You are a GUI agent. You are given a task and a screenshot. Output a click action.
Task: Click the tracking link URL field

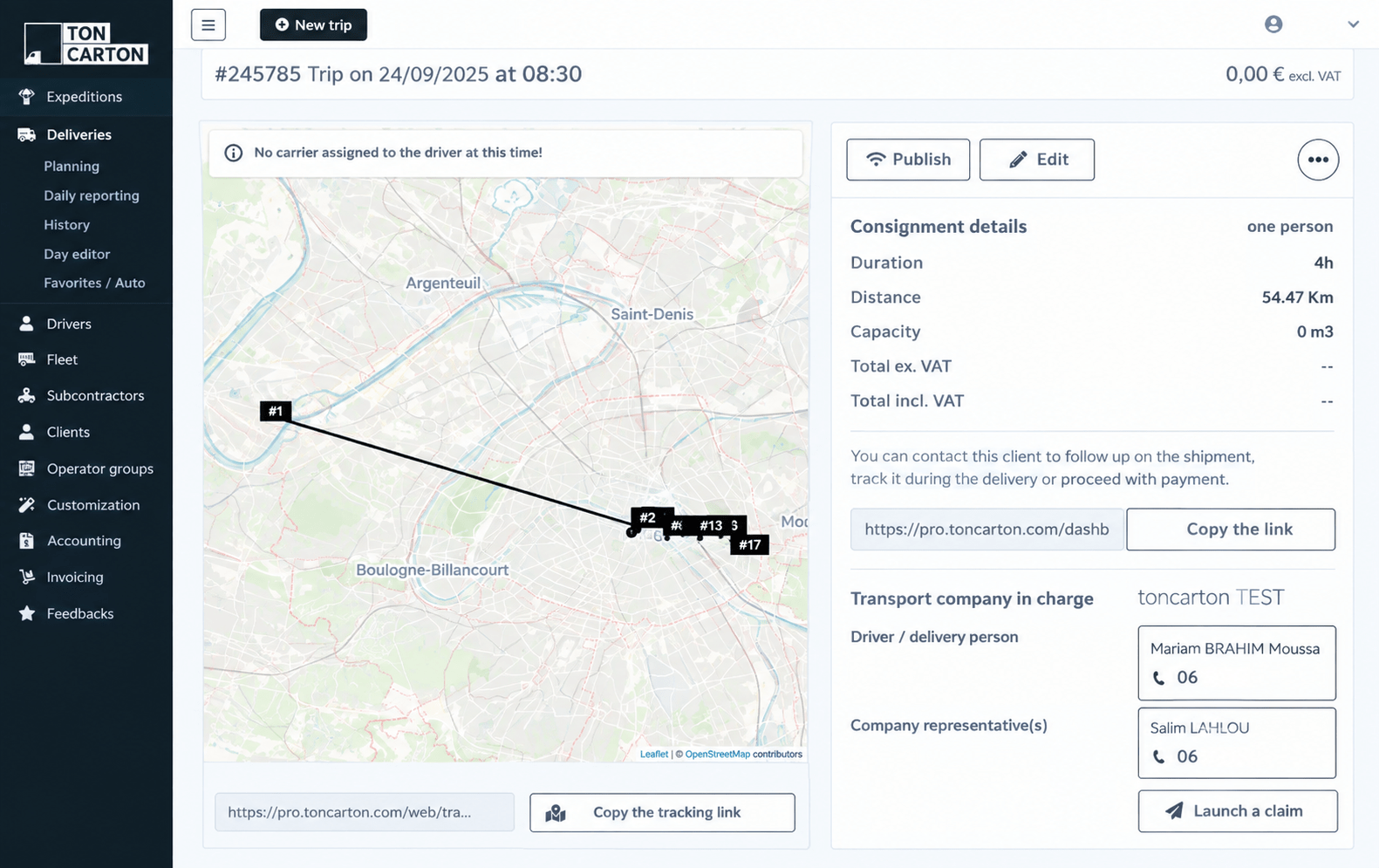365,812
